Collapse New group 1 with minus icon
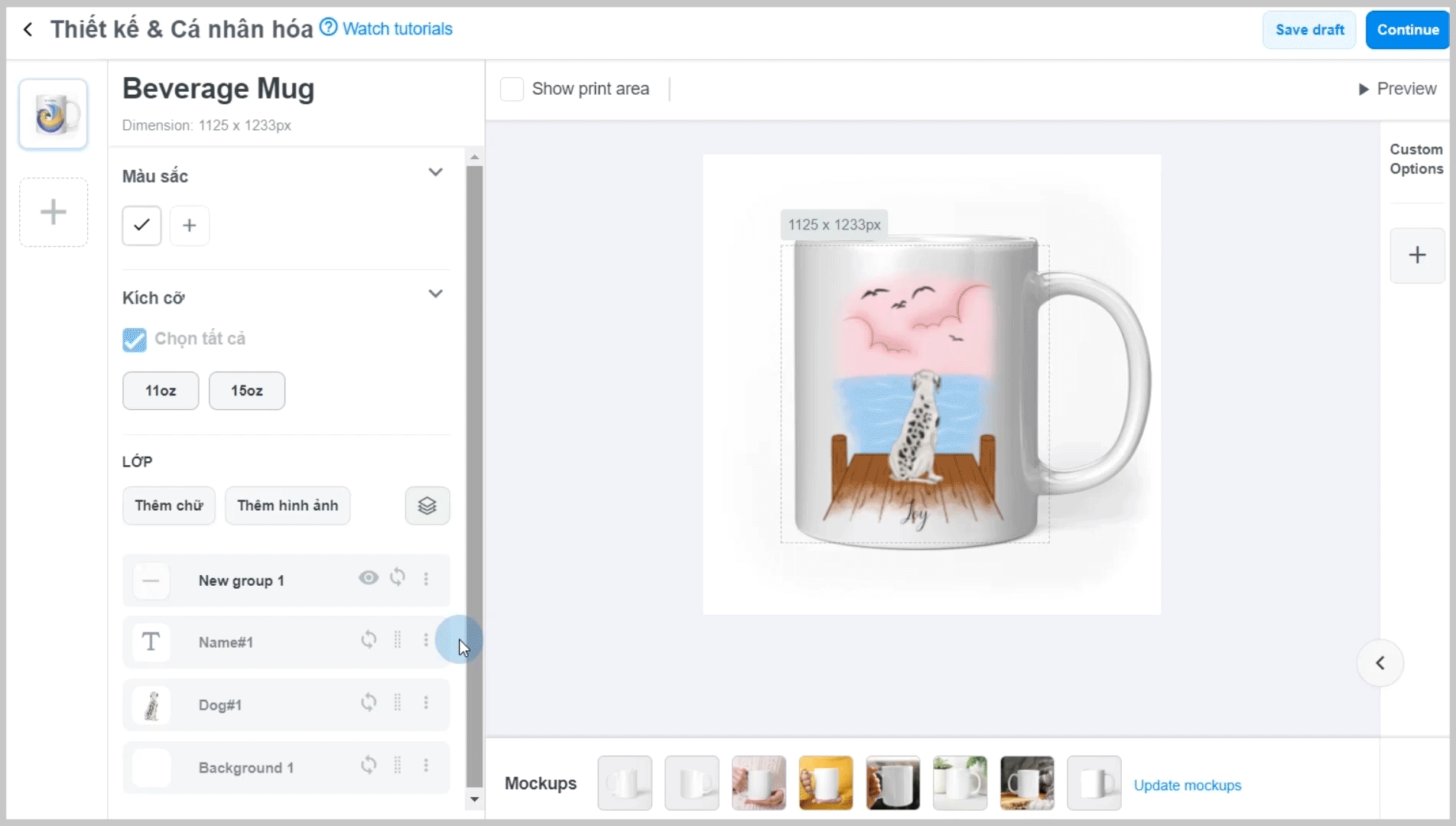This screenshot has height=826, width=1456. pos(151,580)
